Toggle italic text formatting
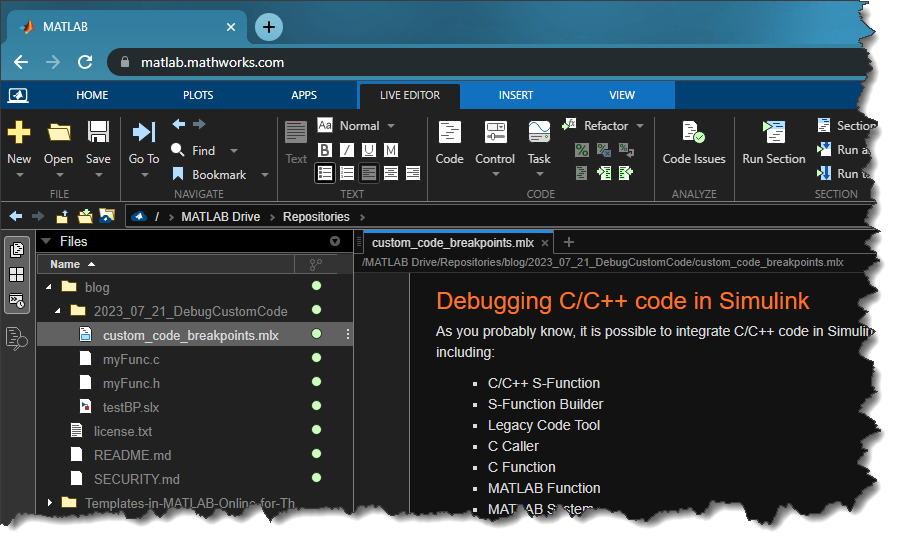Image resolution: width=902 pixels, height=547 pixels. (347, 150)
